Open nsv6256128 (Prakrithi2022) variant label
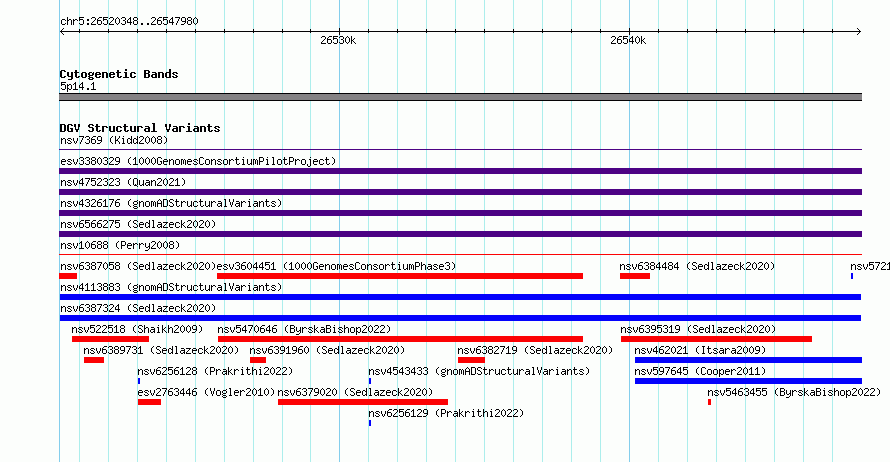The width and height of the screenshot is (890, 462). click(x=215, y=371)
